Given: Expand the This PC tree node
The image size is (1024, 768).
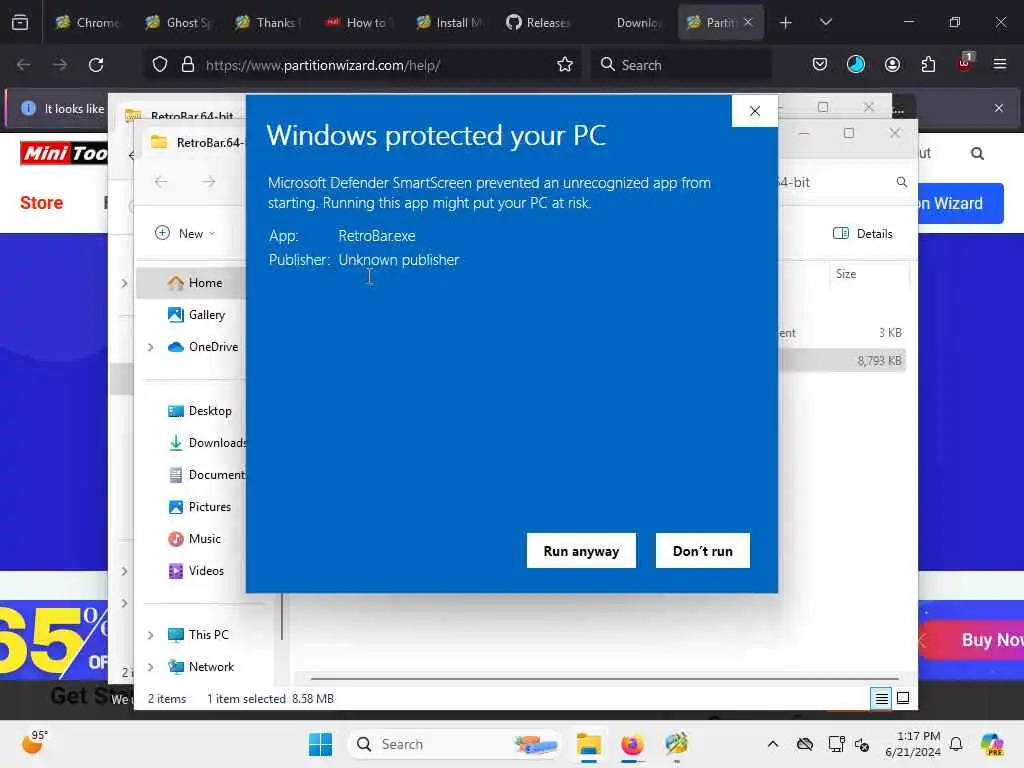Looking at the screenshot, I should pos(151,635).
